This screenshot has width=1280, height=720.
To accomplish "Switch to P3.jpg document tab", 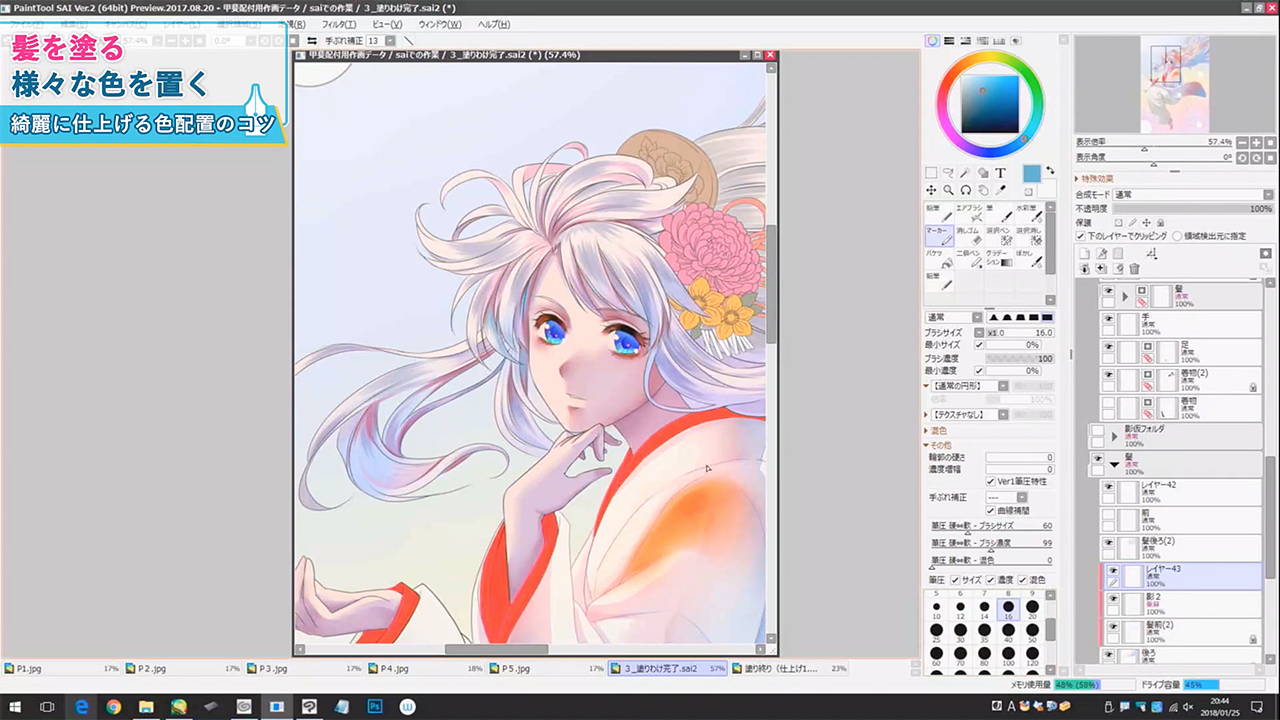I will [304, 668].
